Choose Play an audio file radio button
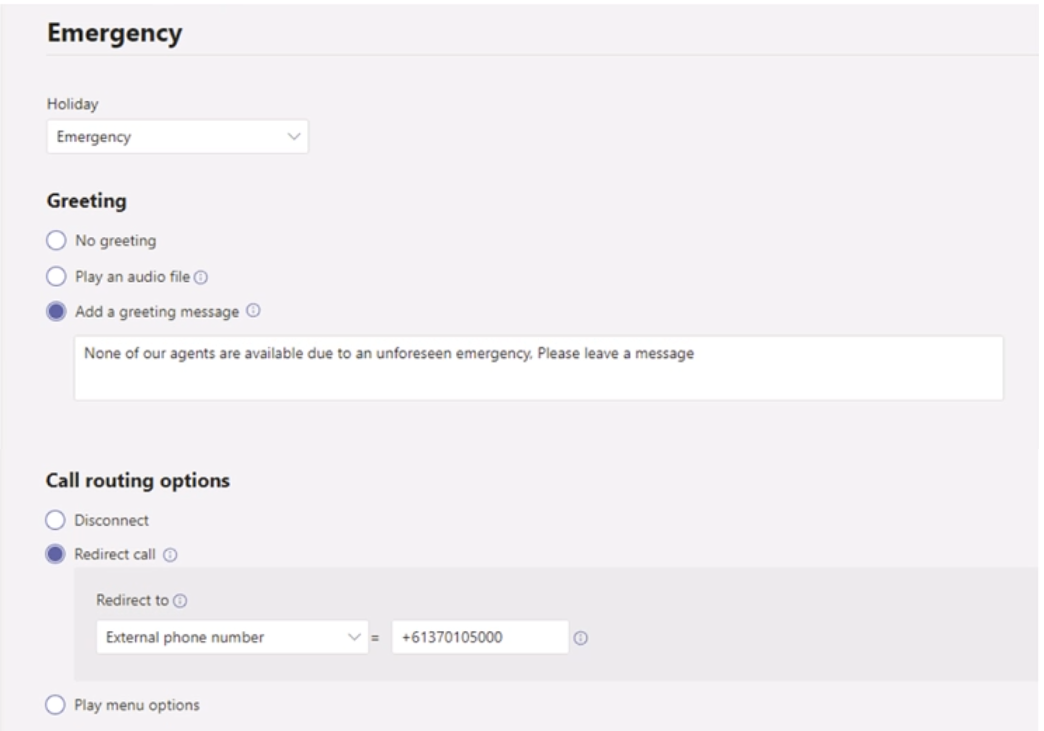Viewport: 1044px width, 731px height. click(x=56, y=277)
